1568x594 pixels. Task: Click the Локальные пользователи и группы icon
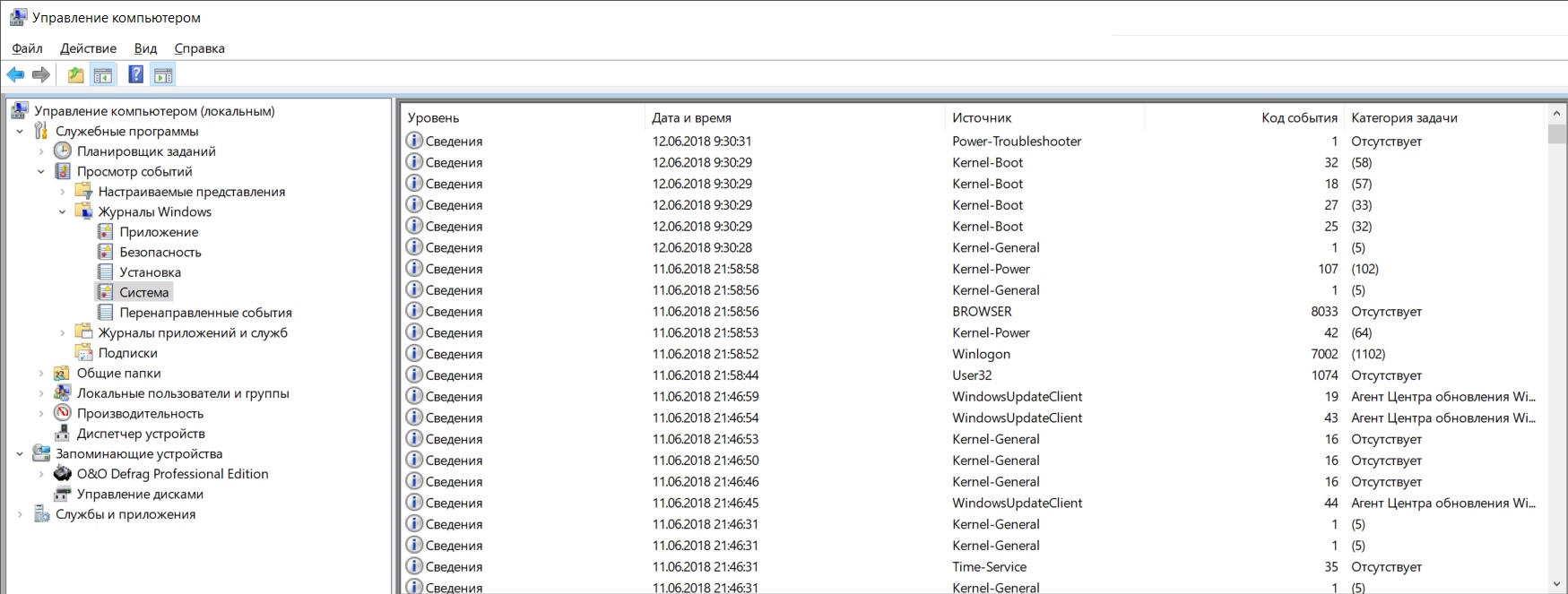[x=63, y=393]
